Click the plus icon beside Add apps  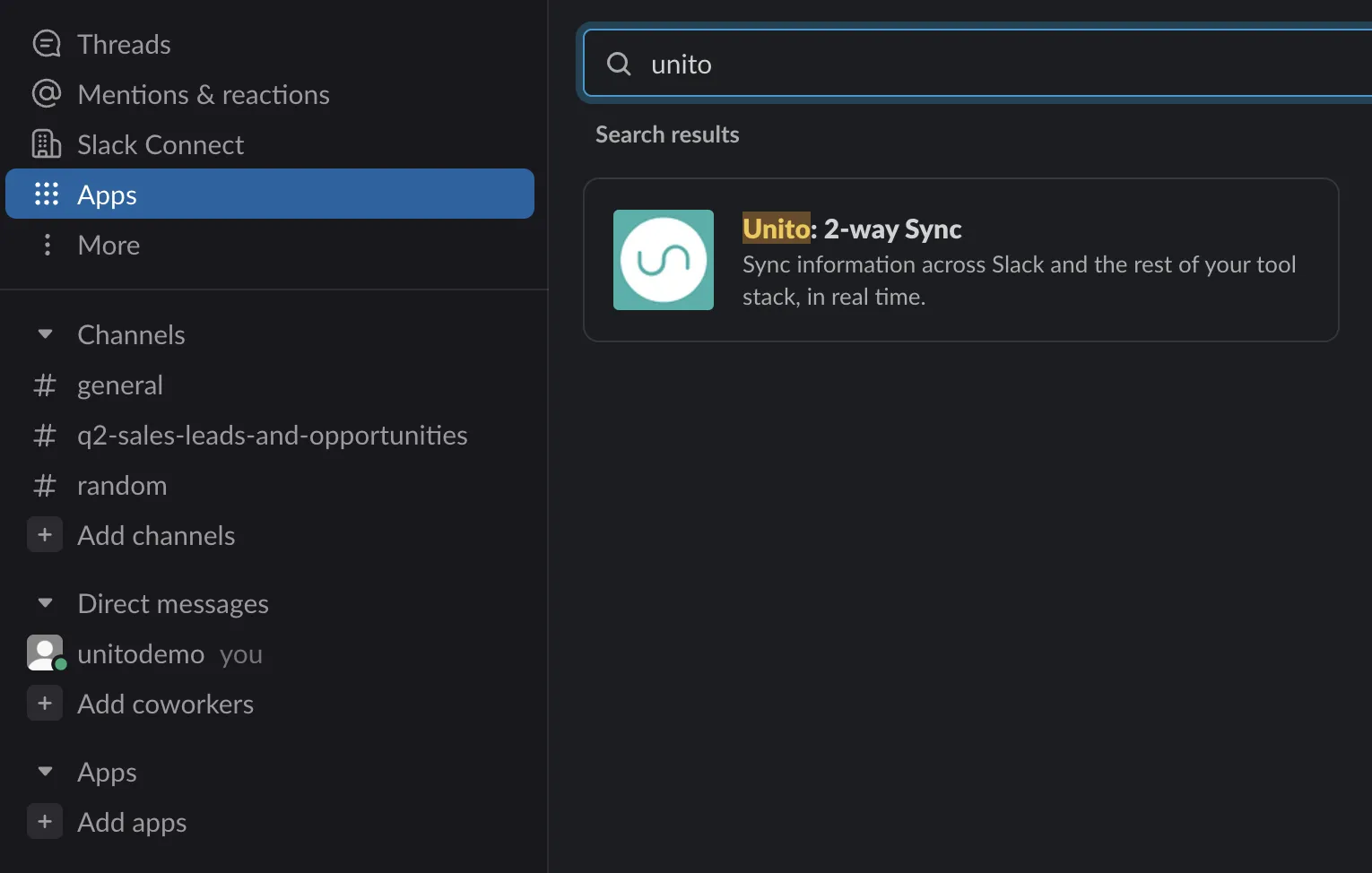click(x=45, y=822)
